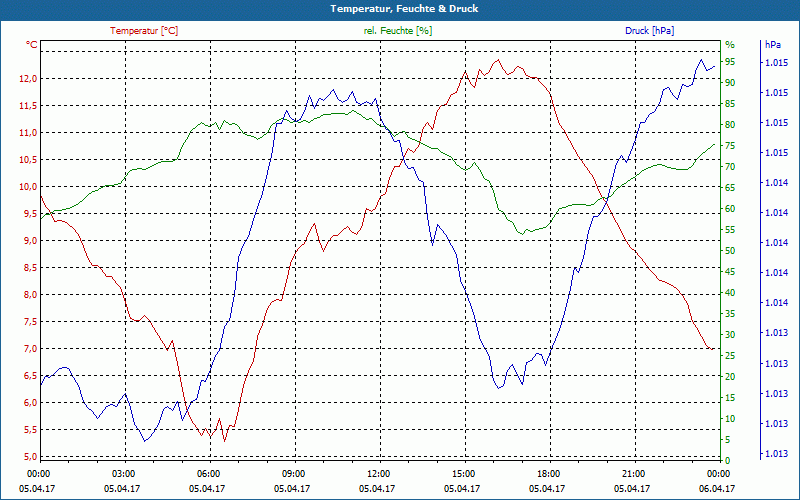Click the green '50' humidity axis tick
The height and width of the screenshot is (500, 800).
tap(730, 251)
